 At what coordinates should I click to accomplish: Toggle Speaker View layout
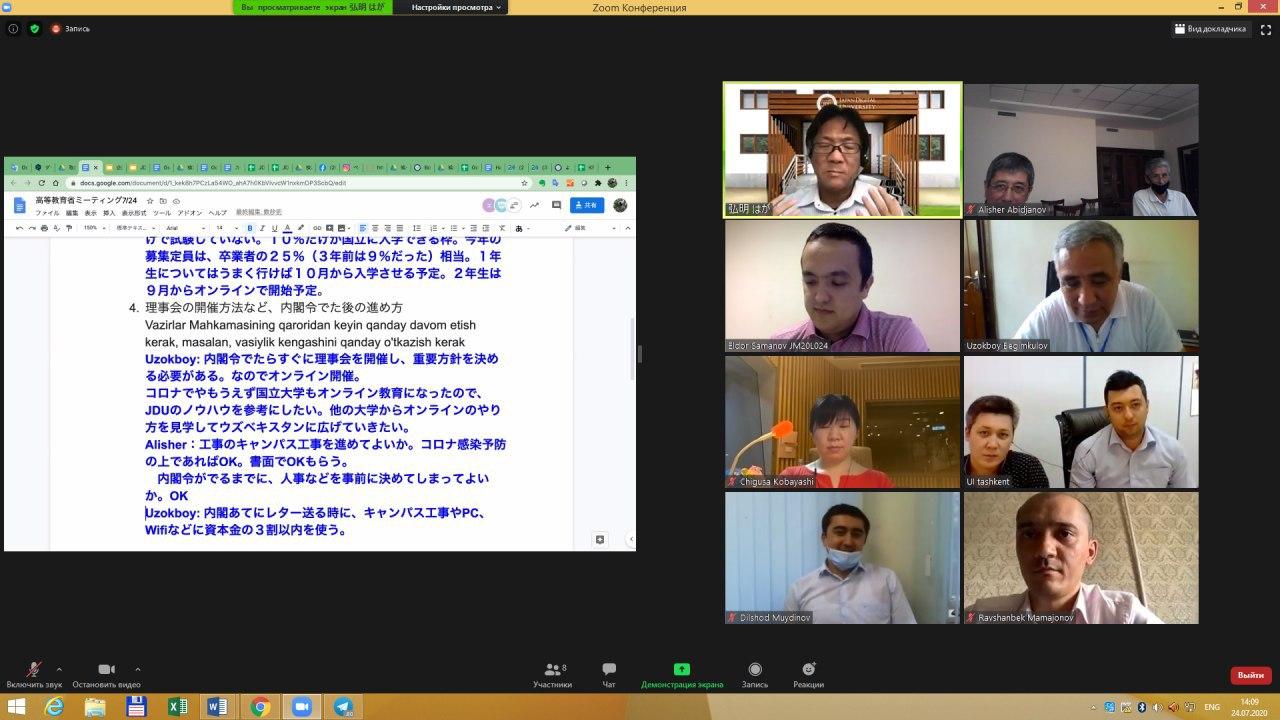tap(1210, 29)
